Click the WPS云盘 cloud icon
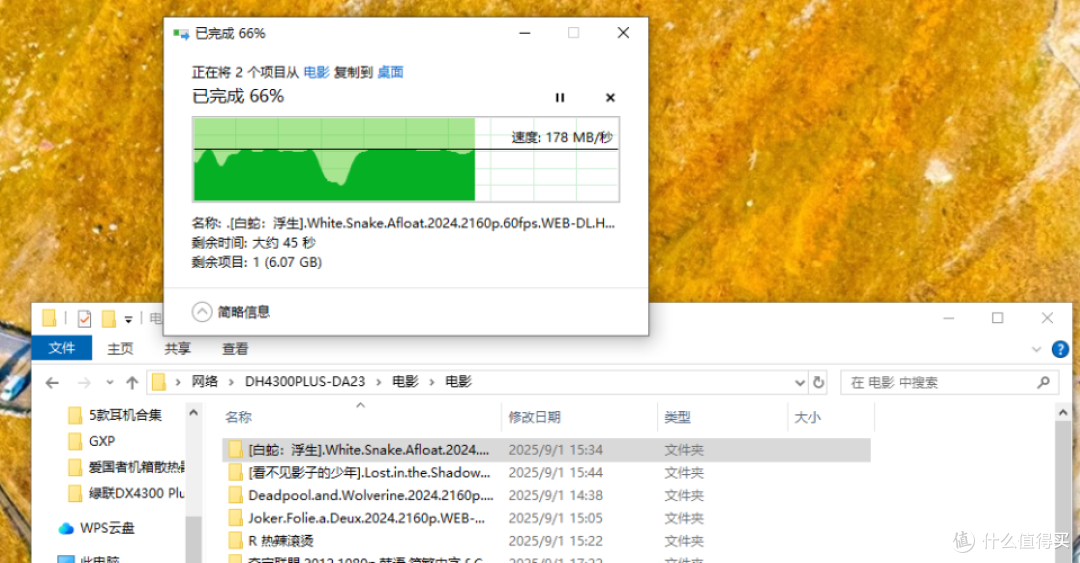The width and height of the screenshot is (1080, 563). click(x=66, y=529)
